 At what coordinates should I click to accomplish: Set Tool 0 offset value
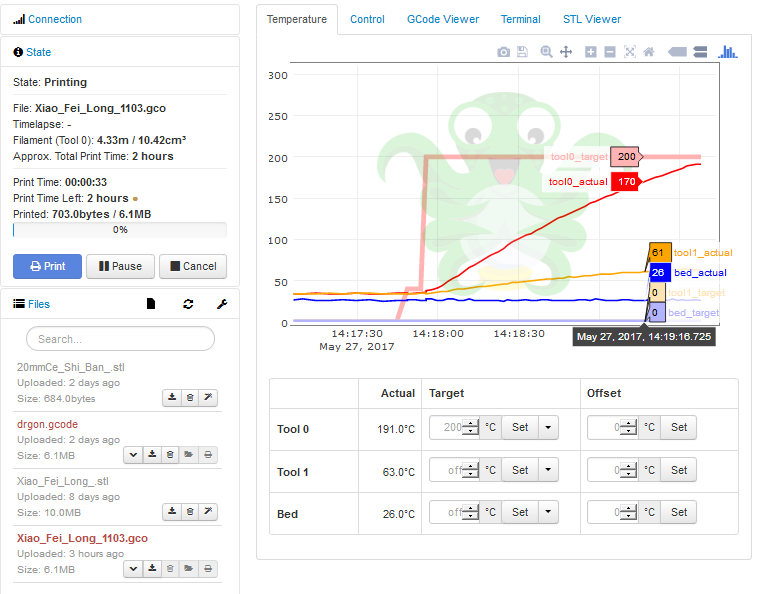pyautogui.click(x=679, y=427)
